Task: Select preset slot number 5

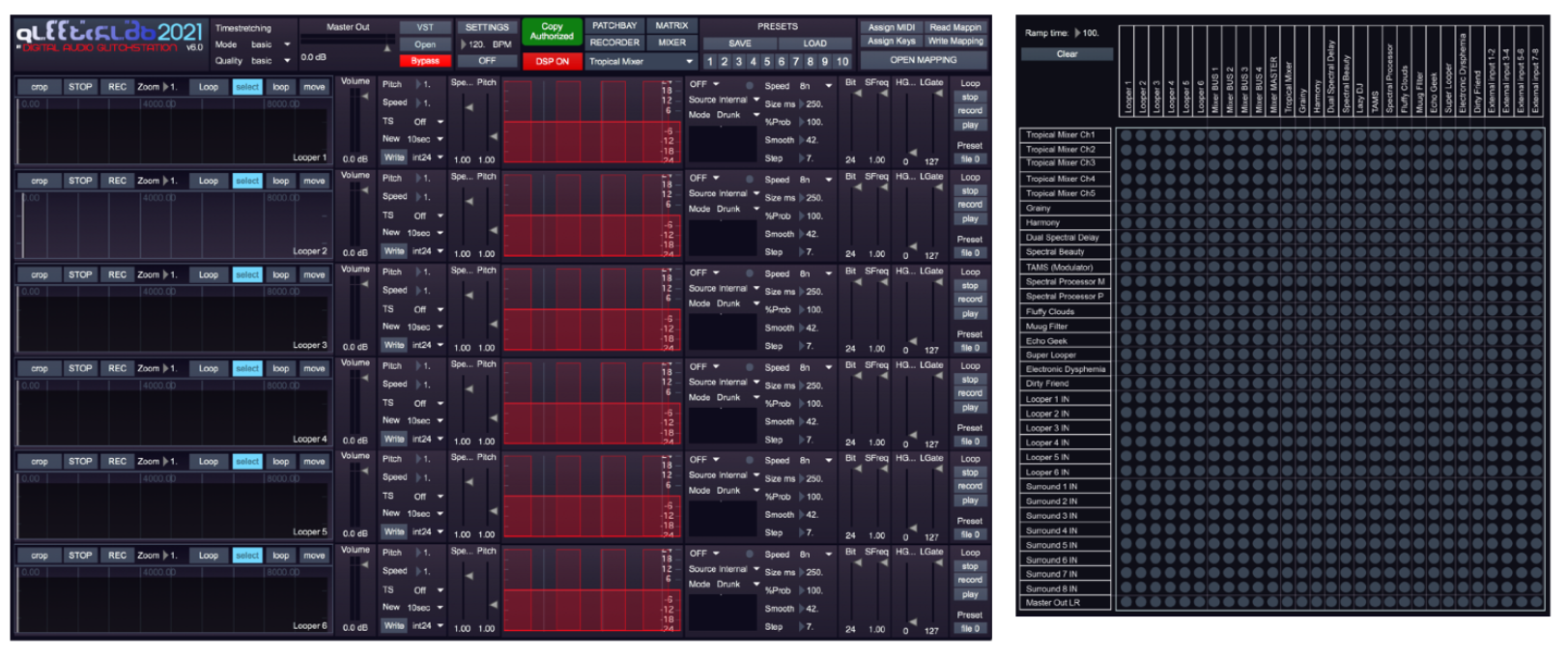Action: (x=767, y=62)
